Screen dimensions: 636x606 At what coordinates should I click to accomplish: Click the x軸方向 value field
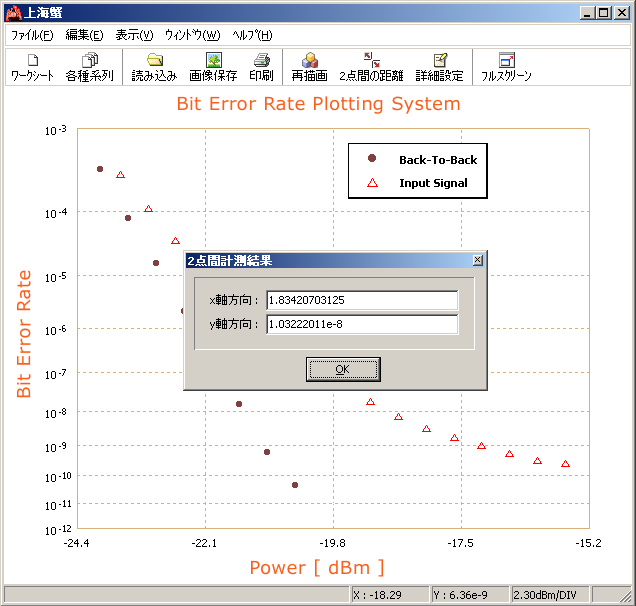(x=362, y=300)
